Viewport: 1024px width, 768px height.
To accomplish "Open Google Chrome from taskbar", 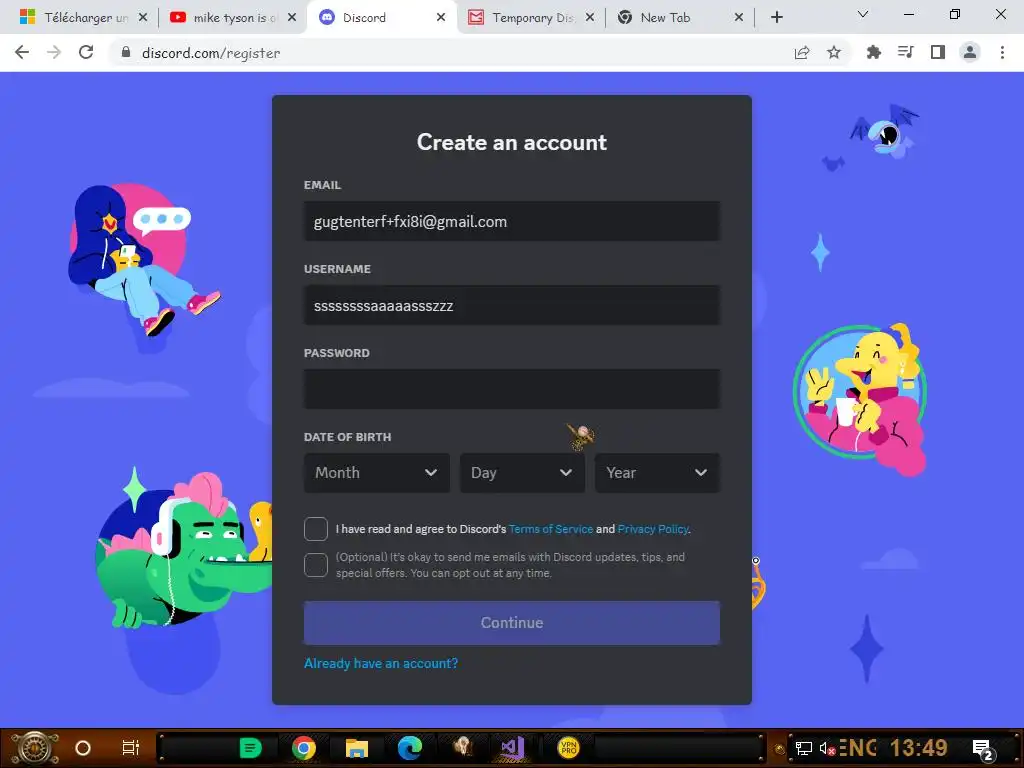I will point(304,748).
